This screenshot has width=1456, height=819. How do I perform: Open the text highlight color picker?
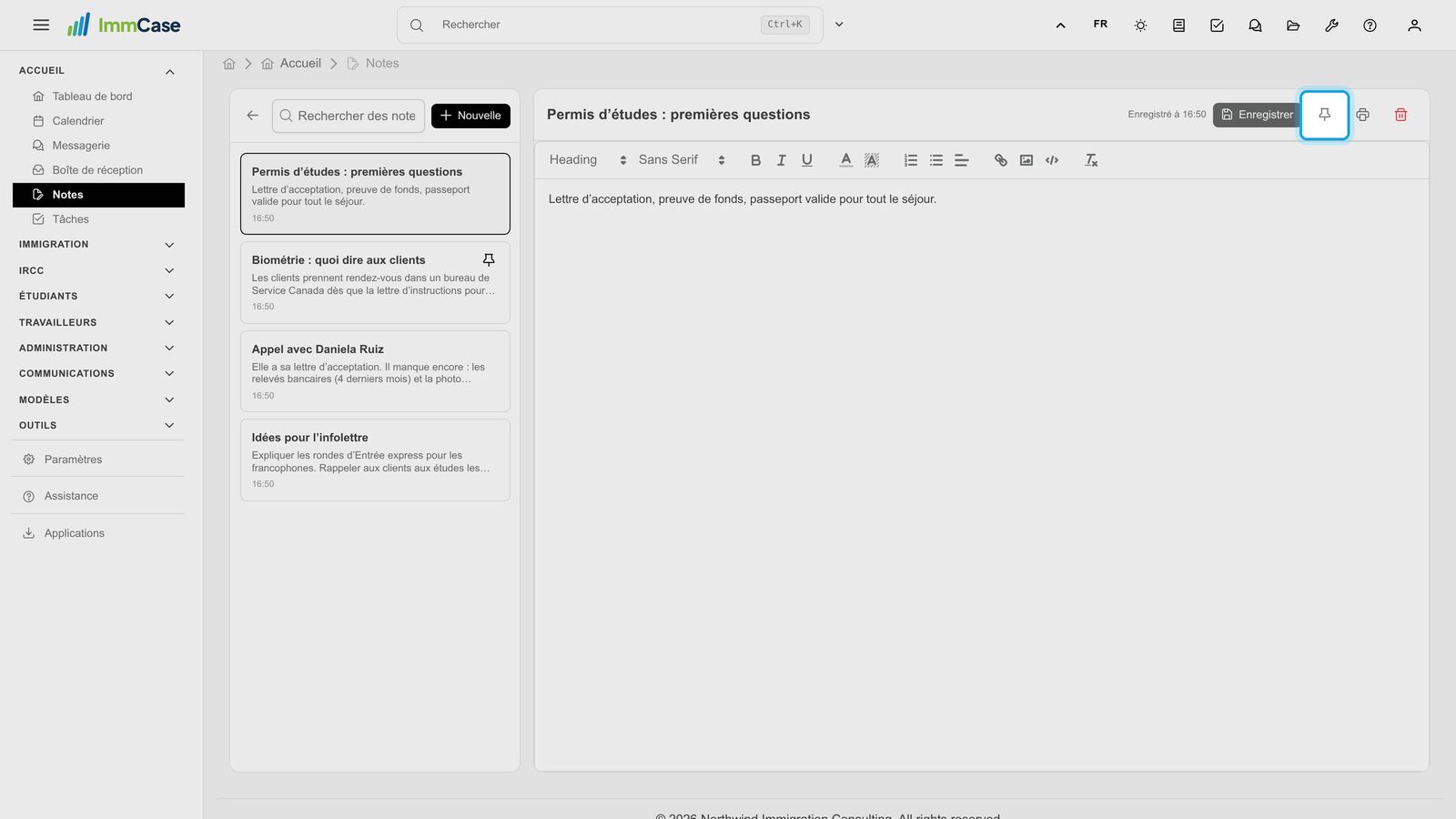tap(871, 160)
